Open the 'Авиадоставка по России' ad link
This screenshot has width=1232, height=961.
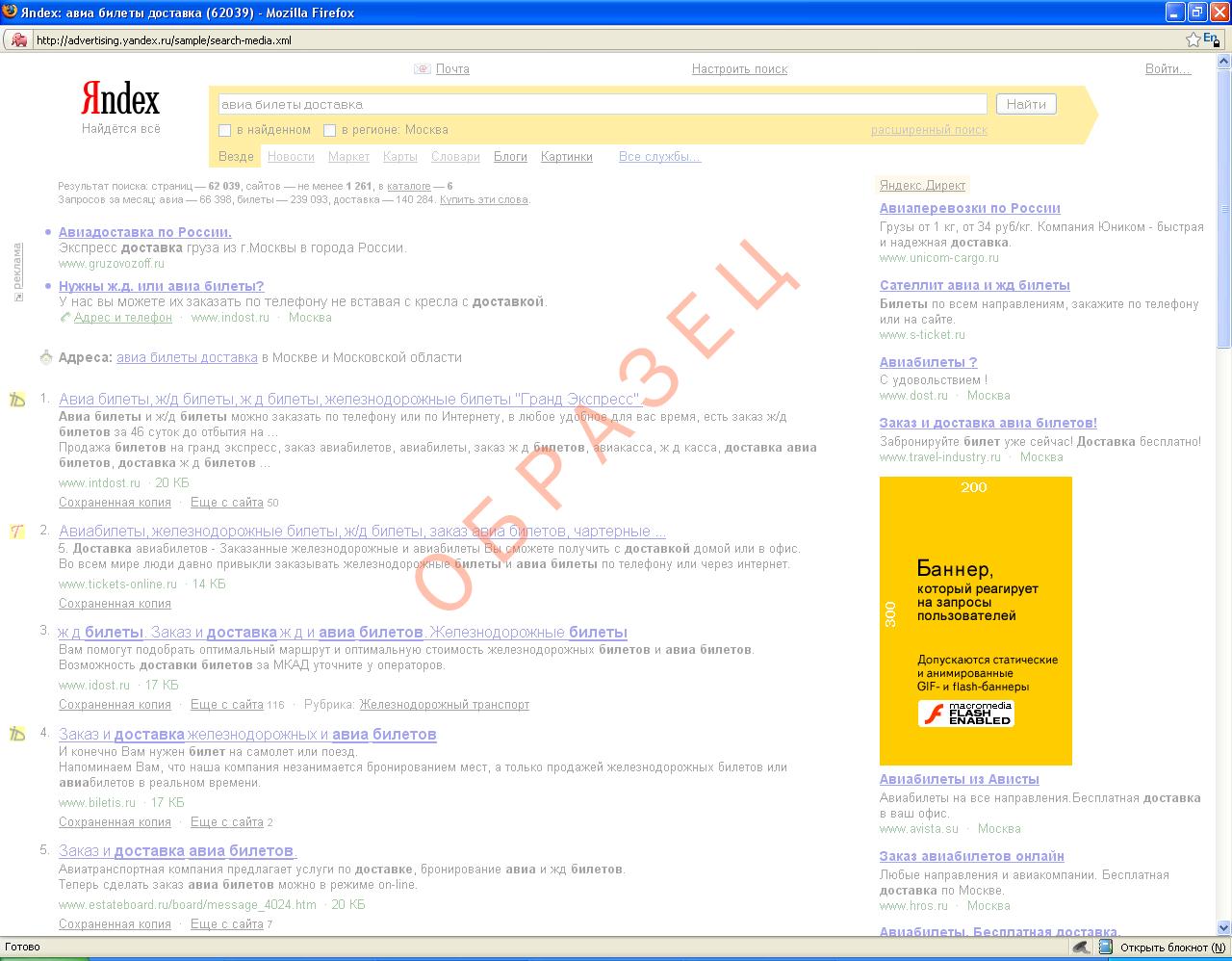coord(144,232)
